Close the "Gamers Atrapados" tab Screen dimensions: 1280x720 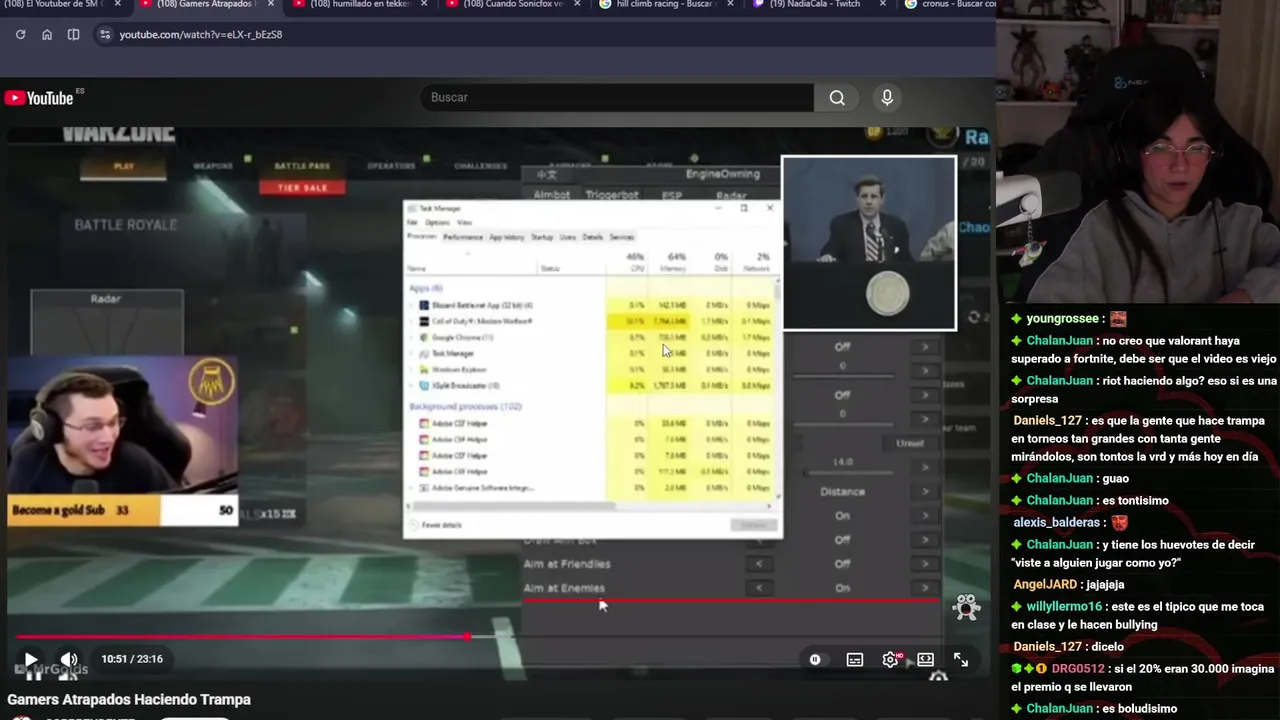pyautogui.click(x=271, y=4)
